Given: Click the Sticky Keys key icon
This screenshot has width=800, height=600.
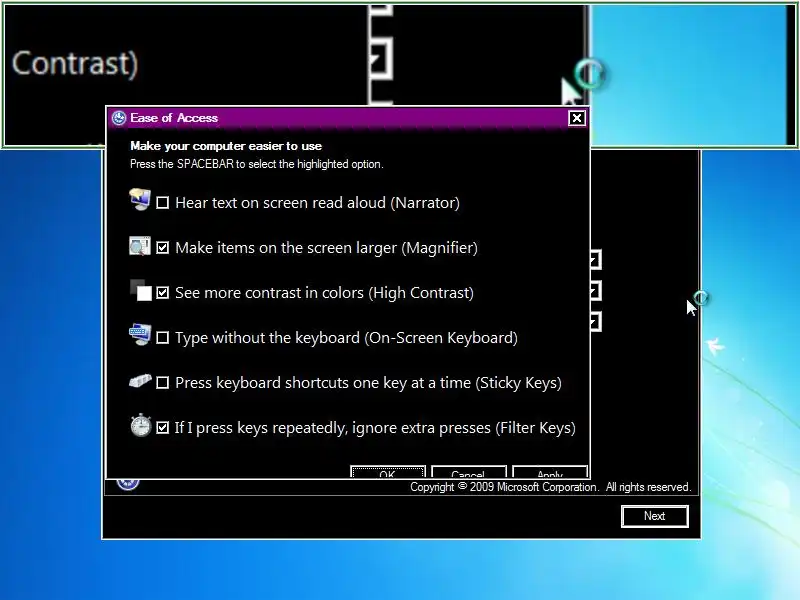Looking at the screenshot, I should pyautogui.click(x=140, y=381).
